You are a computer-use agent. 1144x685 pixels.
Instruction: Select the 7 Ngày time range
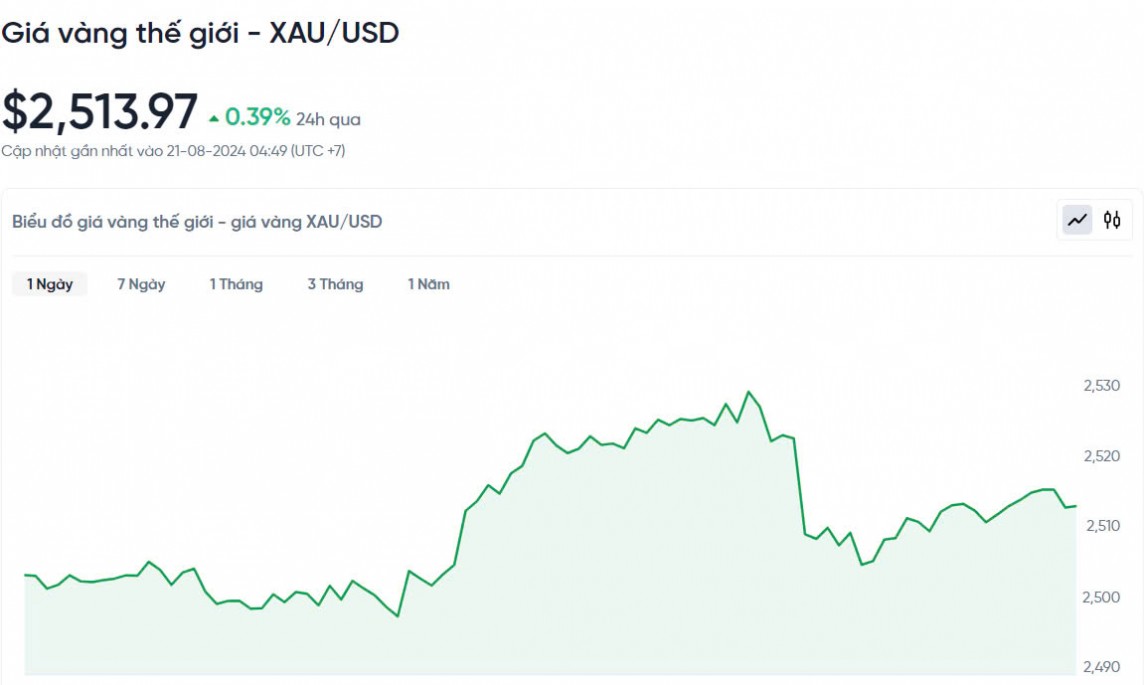141,284
